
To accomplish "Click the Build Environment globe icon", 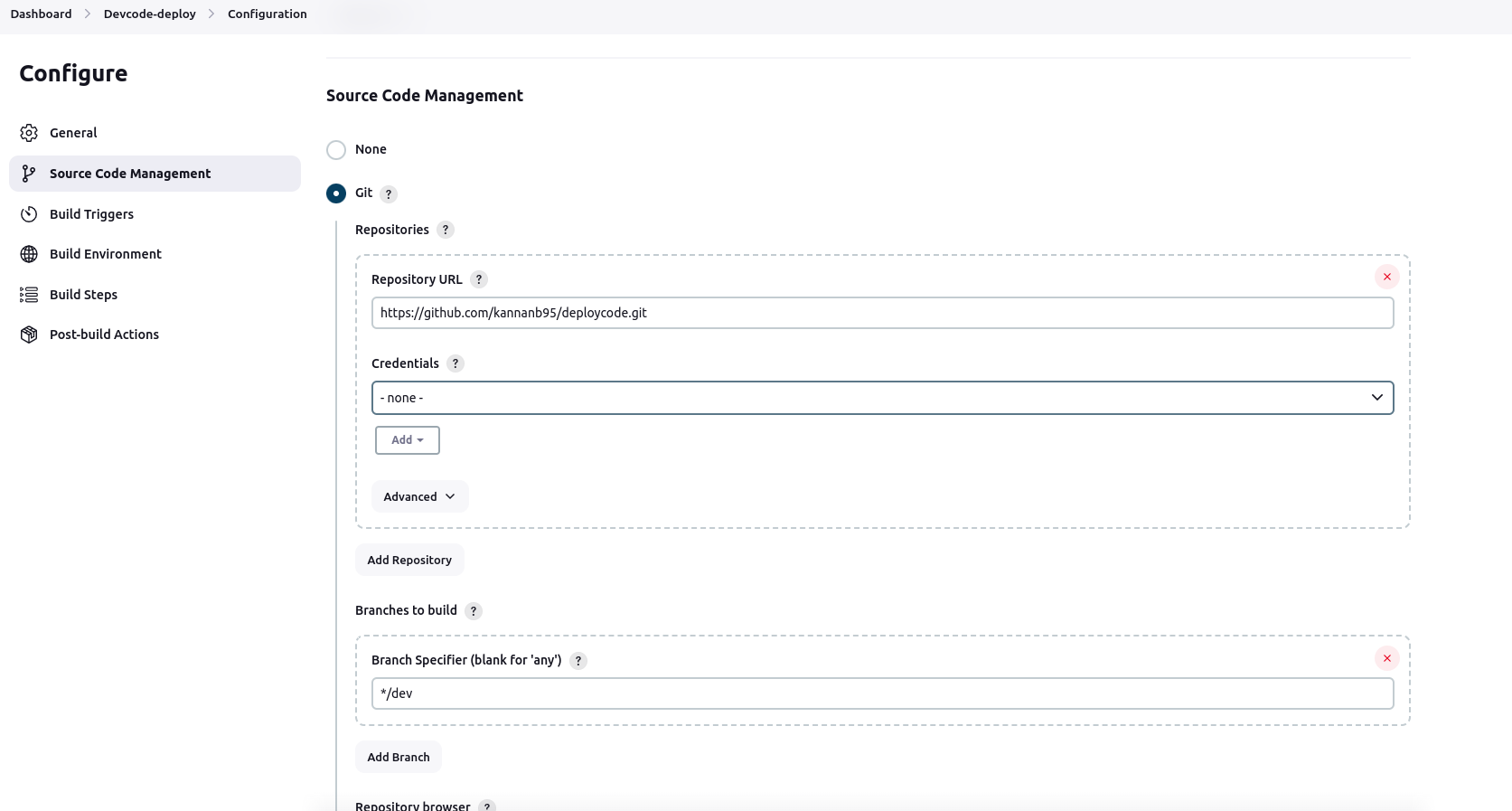I will (x=29, y=254).
